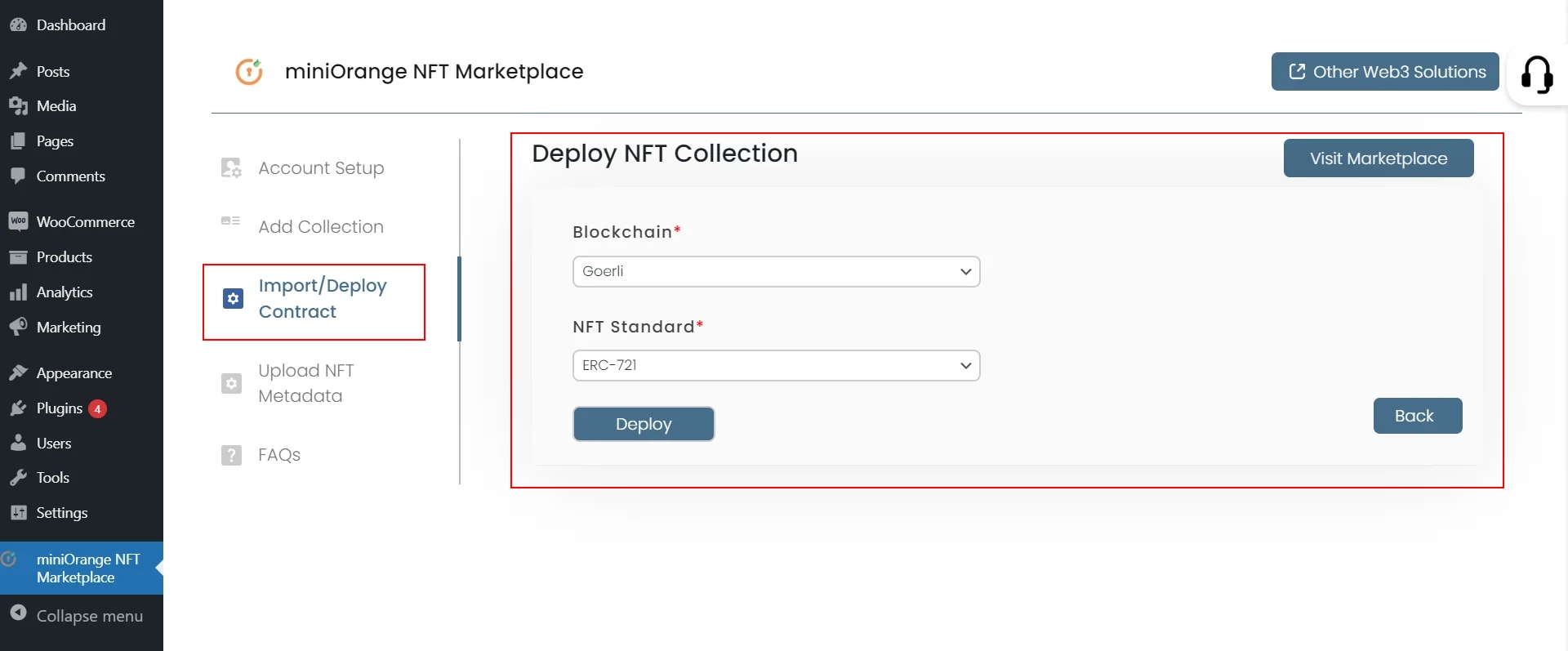The height and width of the screenshot is (651, 1568).
Task: Click the Media library icon
Action: click(x=18, y=106)
